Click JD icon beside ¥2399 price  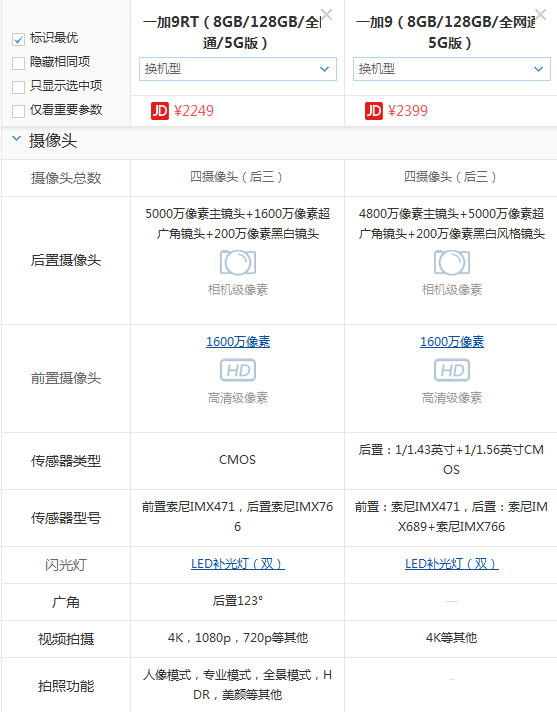tap(374, 111)
